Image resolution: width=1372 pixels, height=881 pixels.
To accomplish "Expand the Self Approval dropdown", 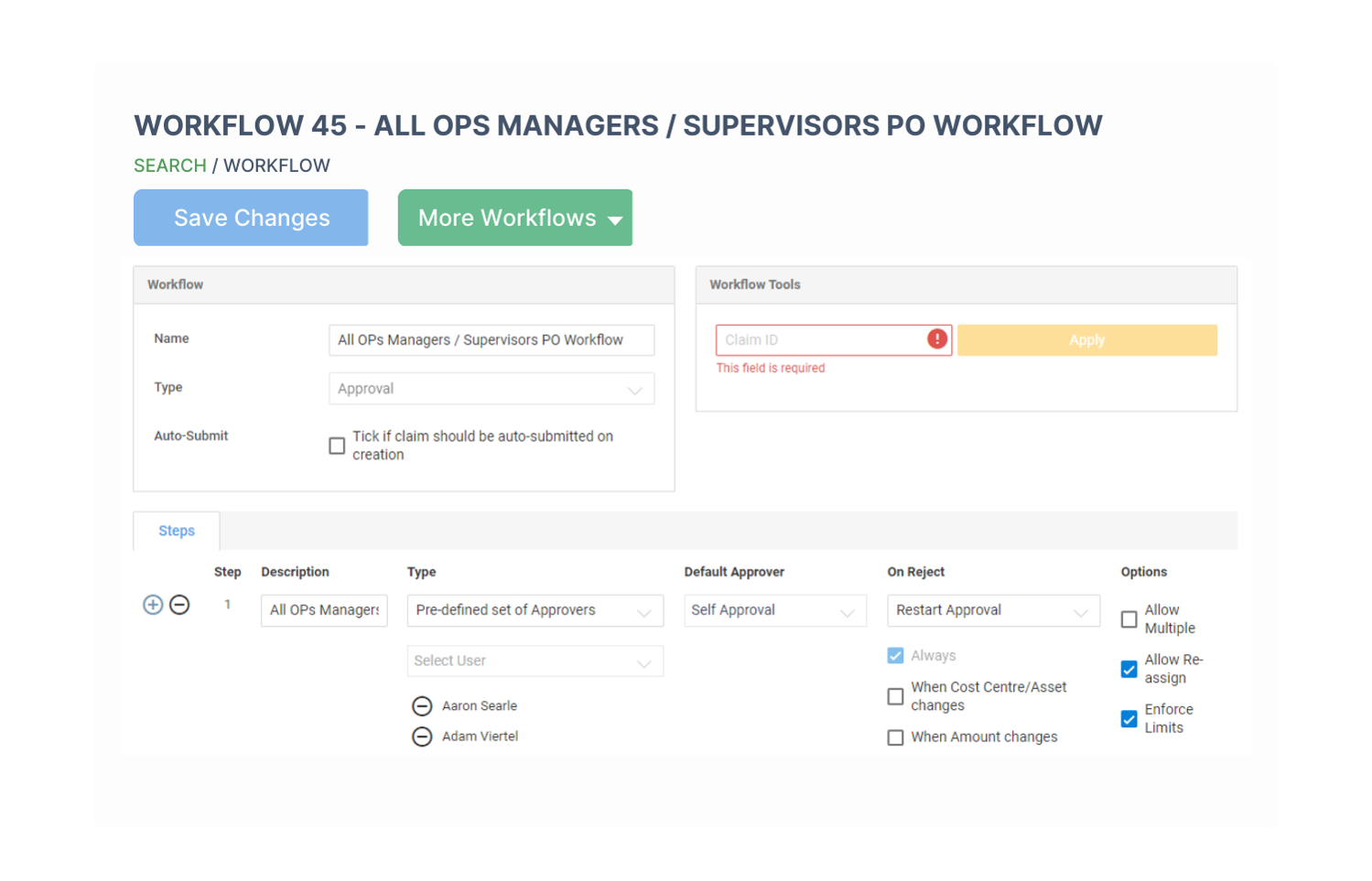I will coord(775,610).
